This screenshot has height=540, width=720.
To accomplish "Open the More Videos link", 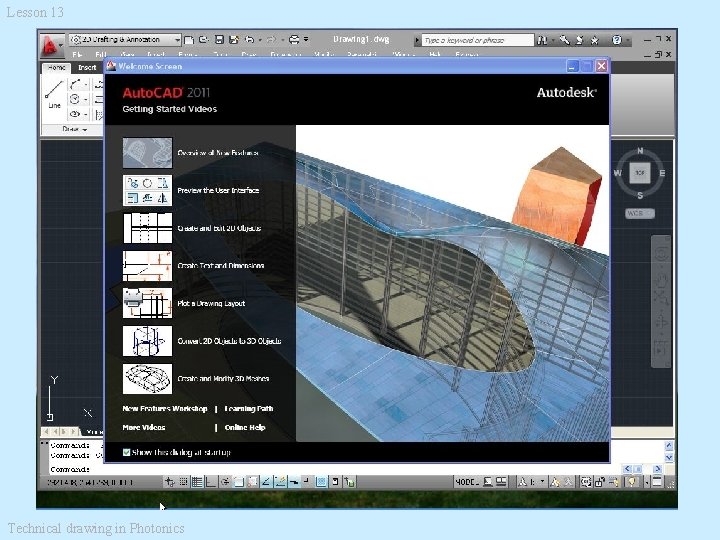I will coord(144,428).
